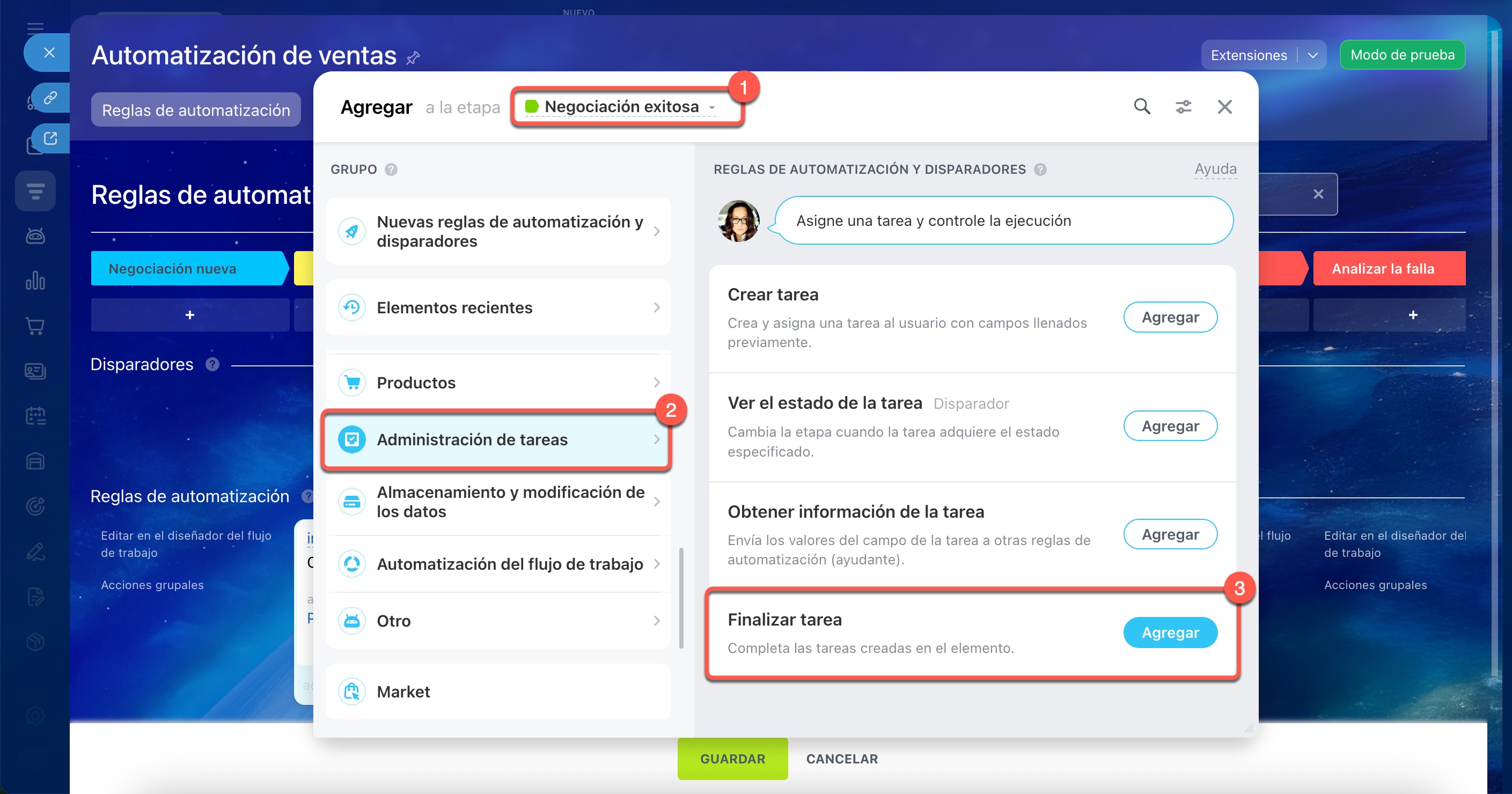Viewport: 1512px width, 794px height.
Task: Click the help icon beside GRUPO
Action: (x=391, y=170)
